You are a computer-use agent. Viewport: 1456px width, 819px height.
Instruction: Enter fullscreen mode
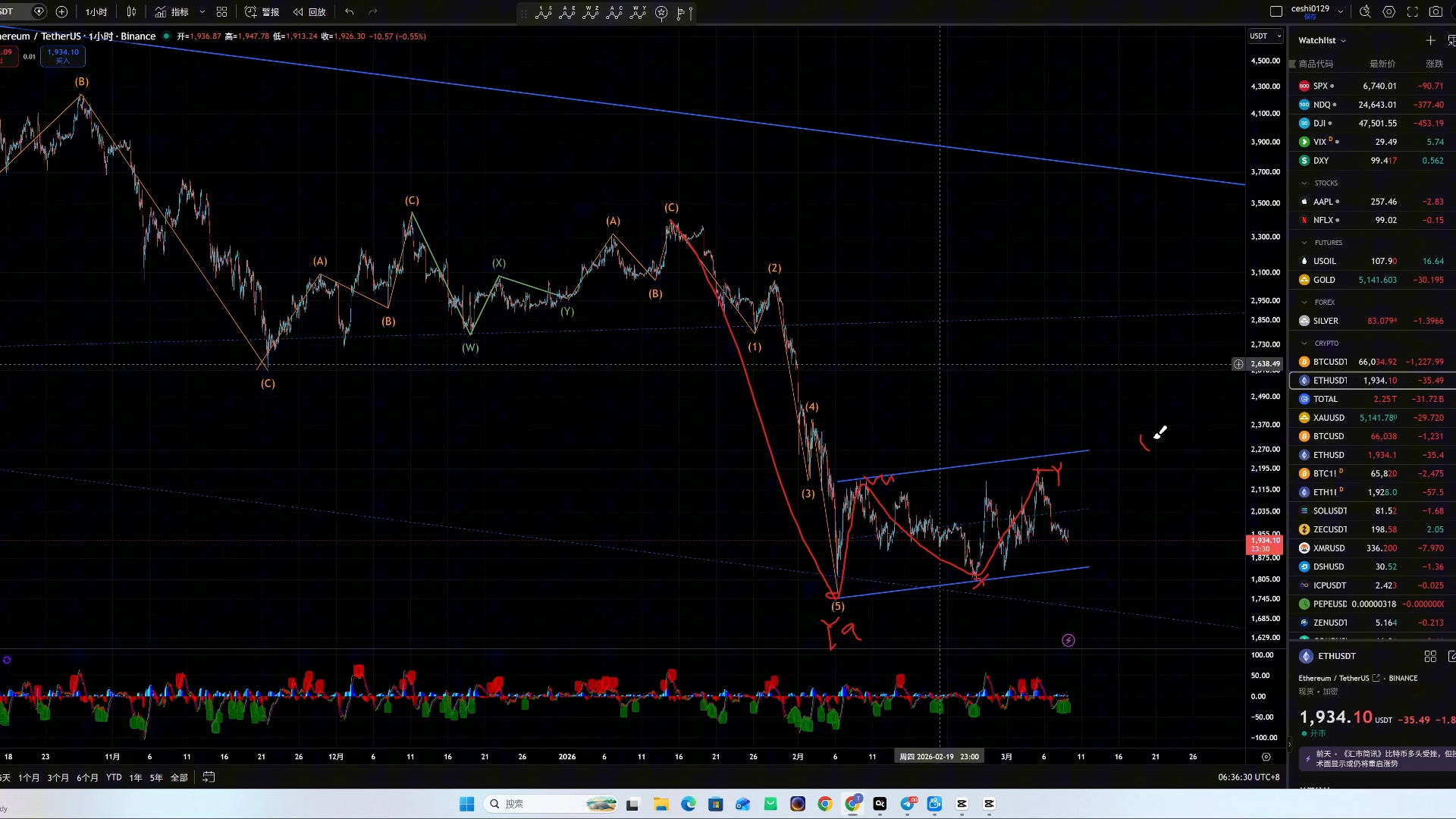pos(1412,11)
